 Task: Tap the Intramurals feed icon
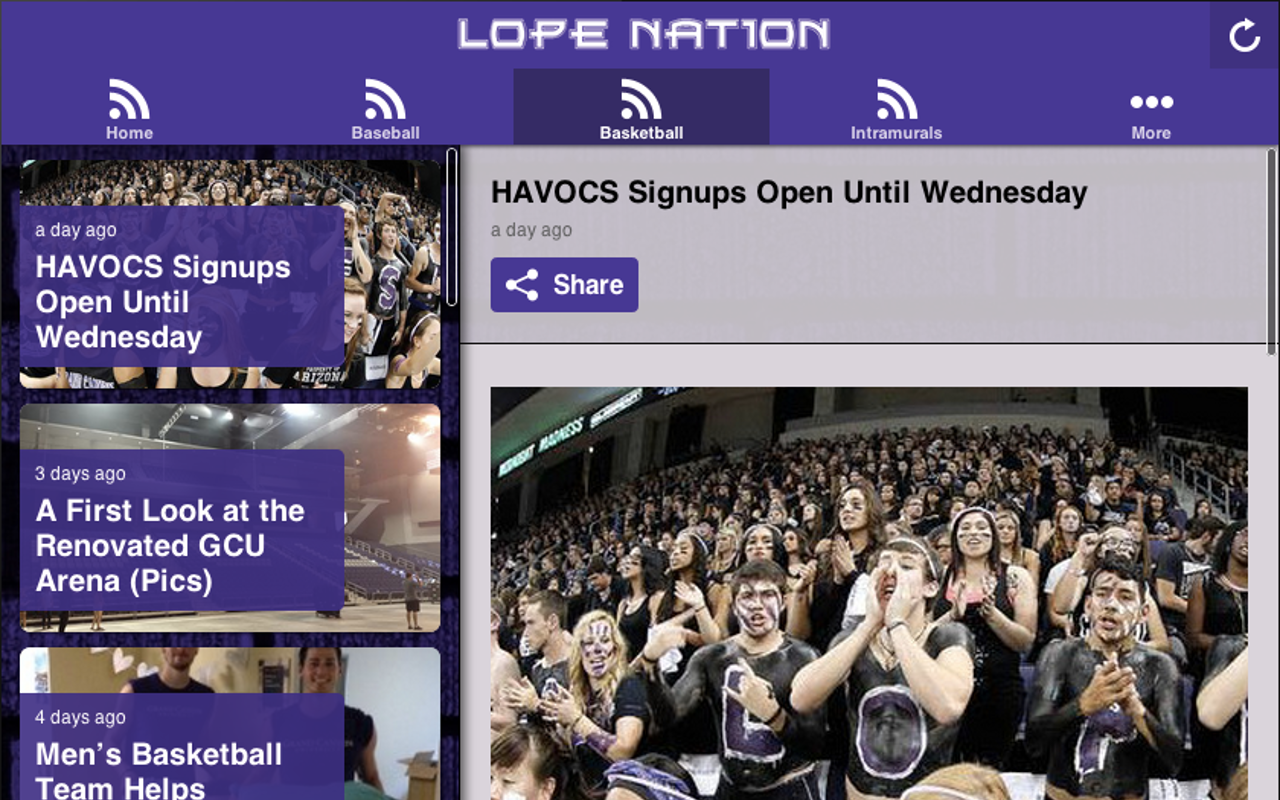point(897,99)
